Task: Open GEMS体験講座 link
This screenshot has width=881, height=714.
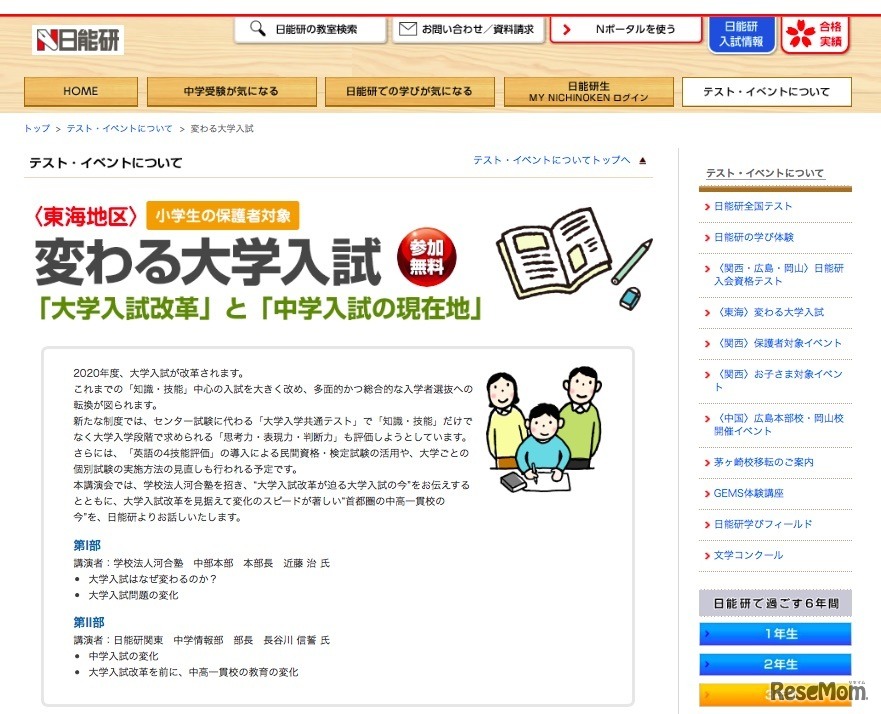Action: (x=748, y=493)
